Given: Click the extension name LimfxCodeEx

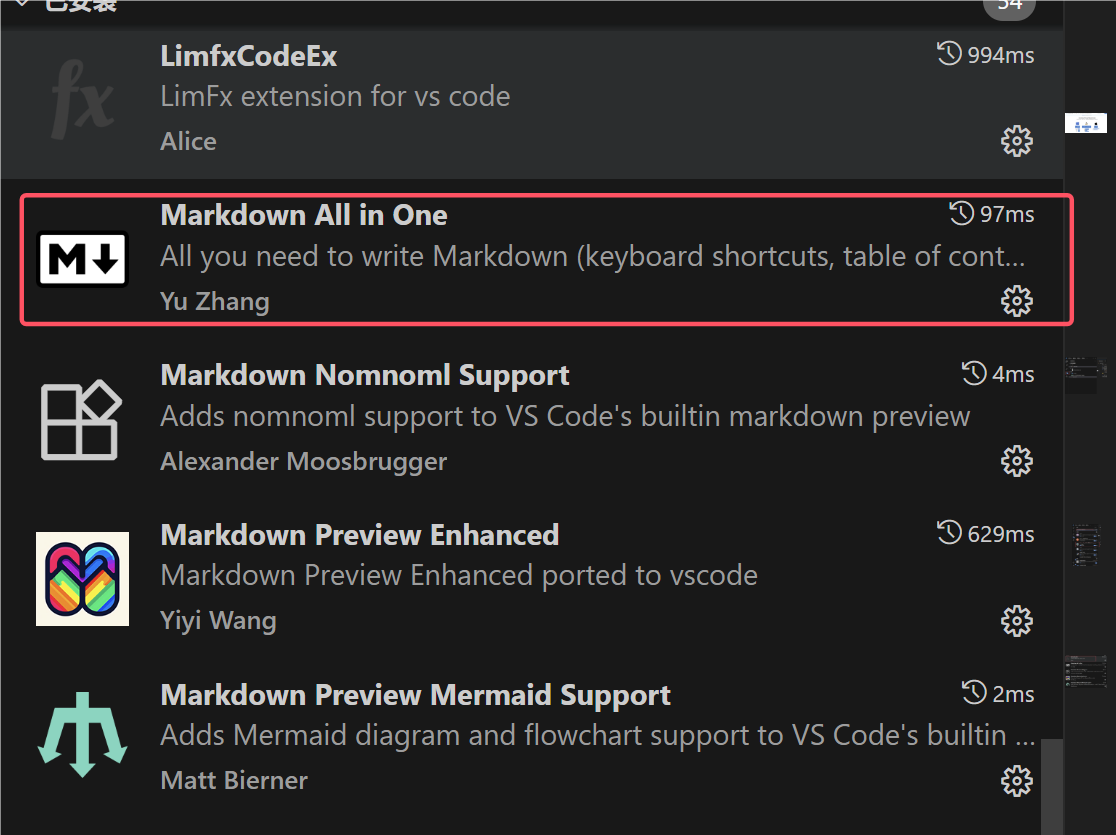Looking at the screenshot, I should coord(248,56).
